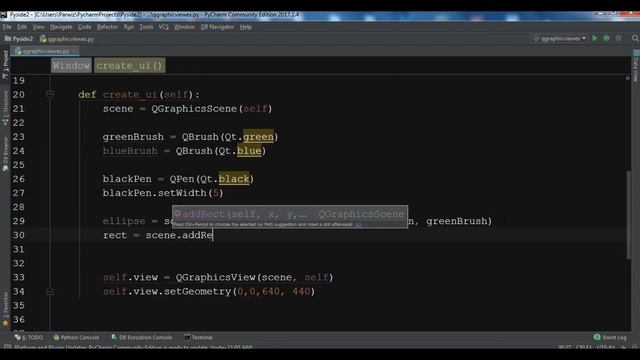Open the Python Console tool window
The image size is (640, 360).
(76, 338)
